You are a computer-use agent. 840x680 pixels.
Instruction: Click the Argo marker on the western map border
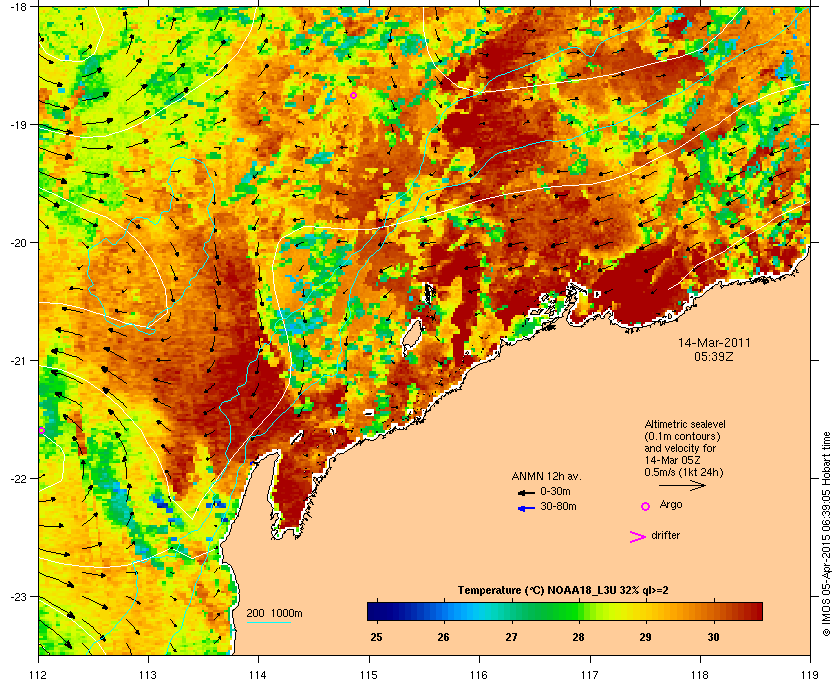coord(41,430)
